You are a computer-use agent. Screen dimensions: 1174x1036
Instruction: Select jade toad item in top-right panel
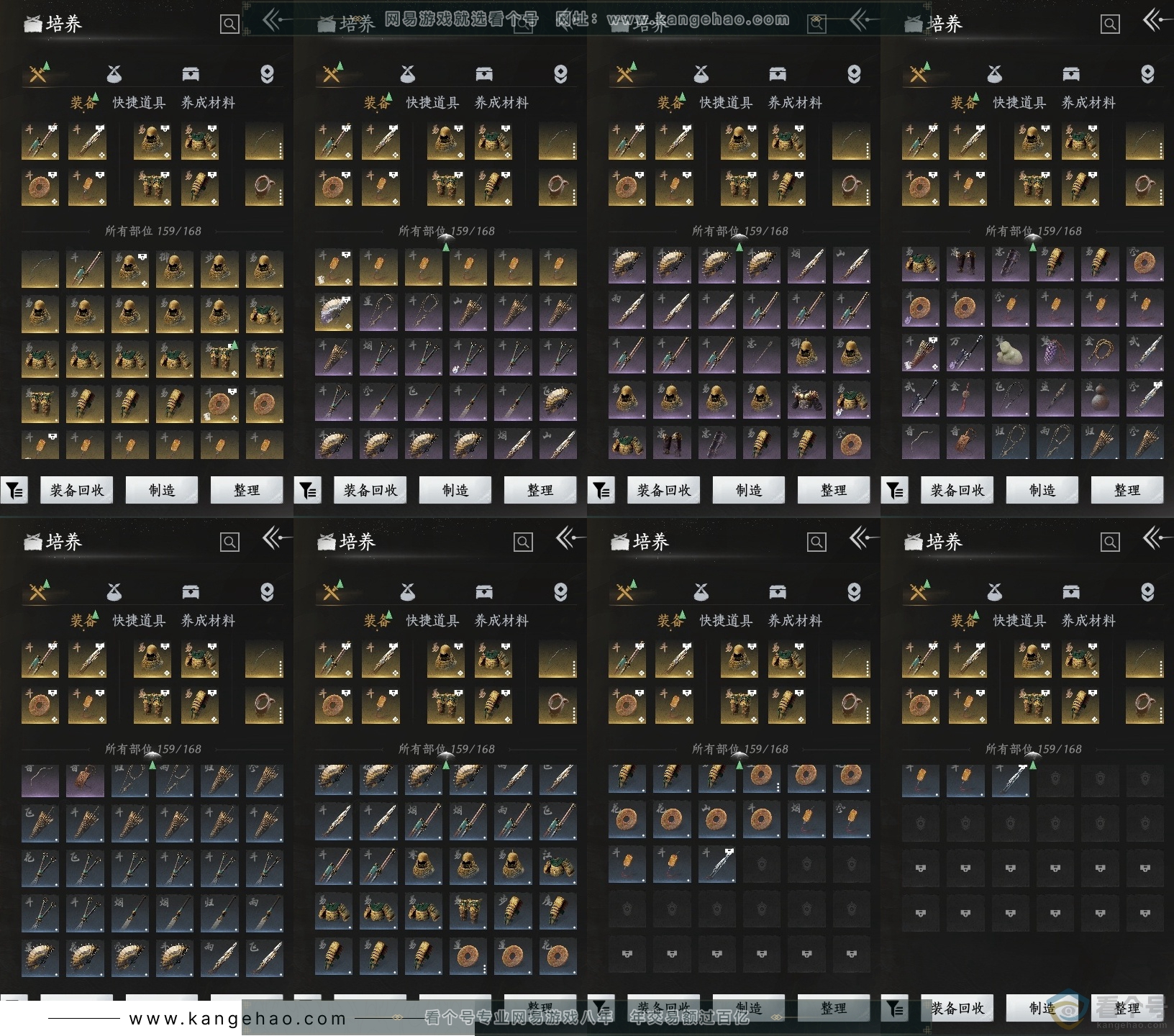[1010, 353]
